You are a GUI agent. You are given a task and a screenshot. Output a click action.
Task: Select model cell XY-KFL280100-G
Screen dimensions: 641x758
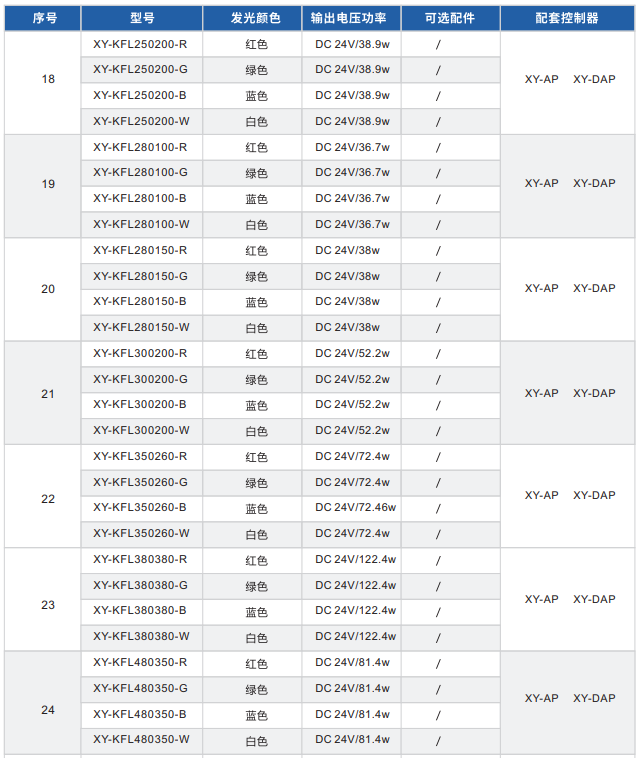(141, 173)
